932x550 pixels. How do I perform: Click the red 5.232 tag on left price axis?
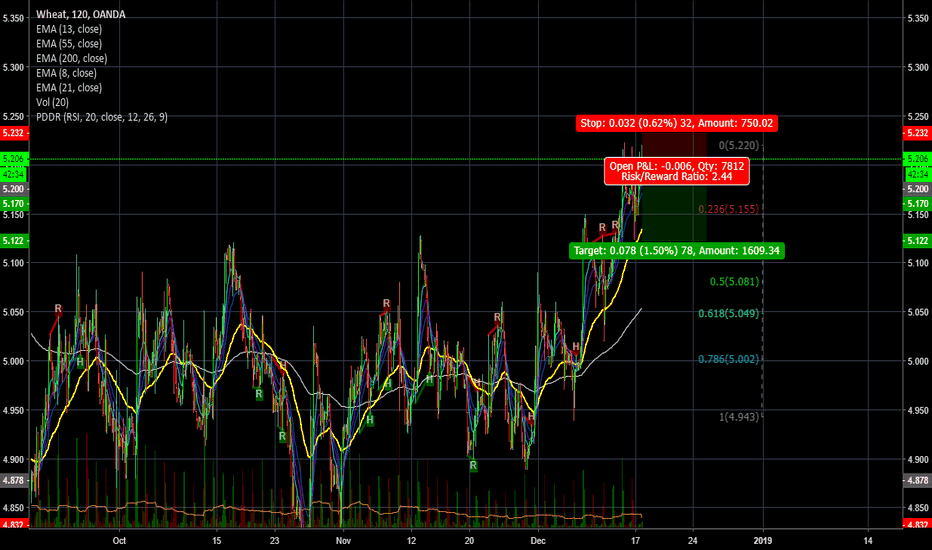14,133
